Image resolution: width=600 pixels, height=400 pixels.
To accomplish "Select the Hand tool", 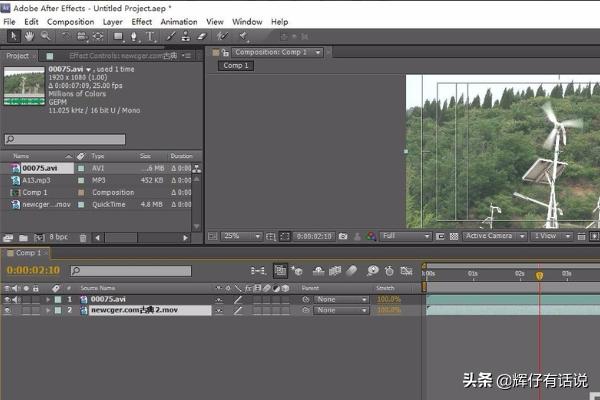I will point(29,36).
